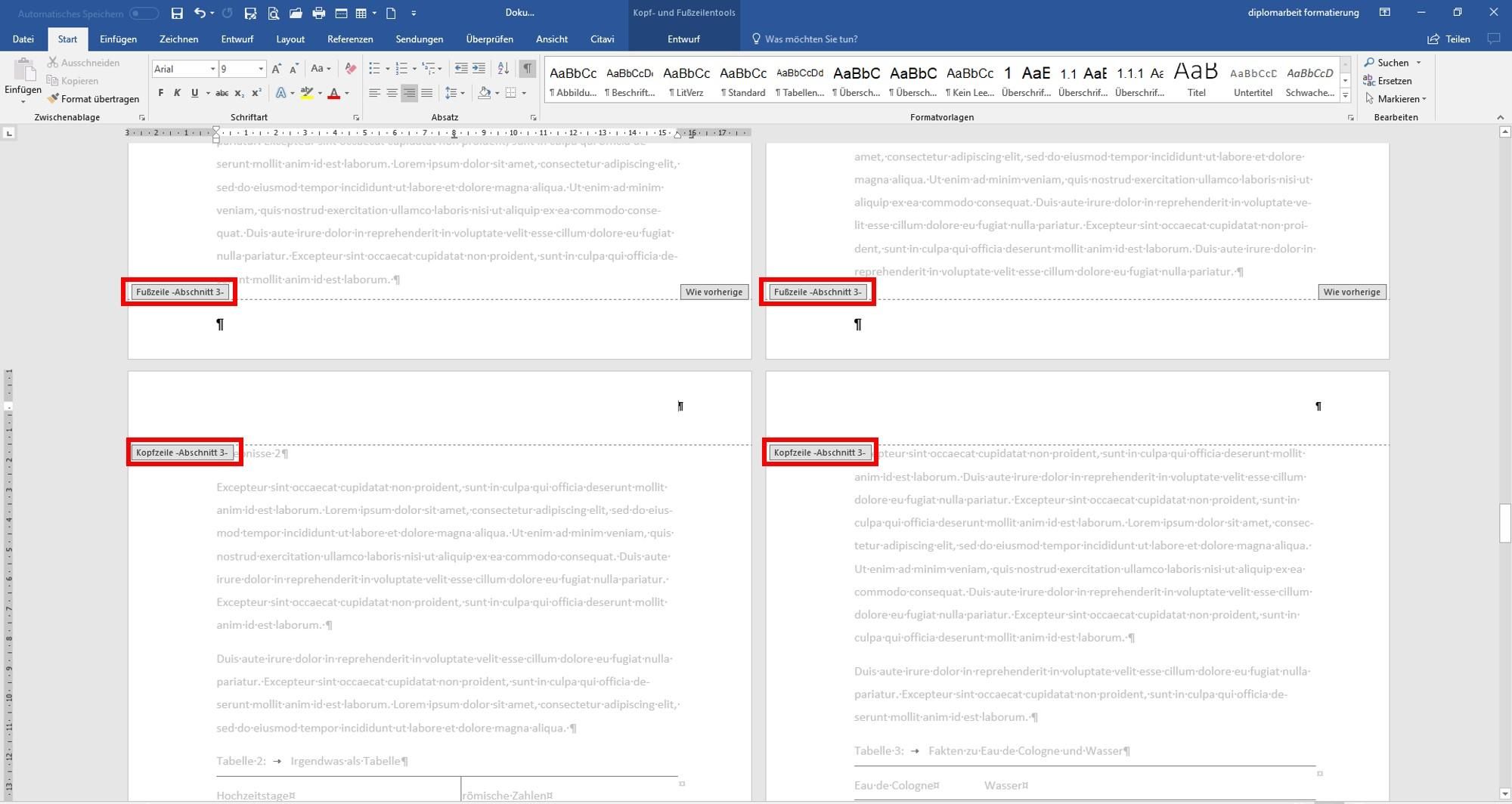This screenshot has width=1512, height=804.
Task: Clear all formatting with the eraser icon
Action: (350, 69)
